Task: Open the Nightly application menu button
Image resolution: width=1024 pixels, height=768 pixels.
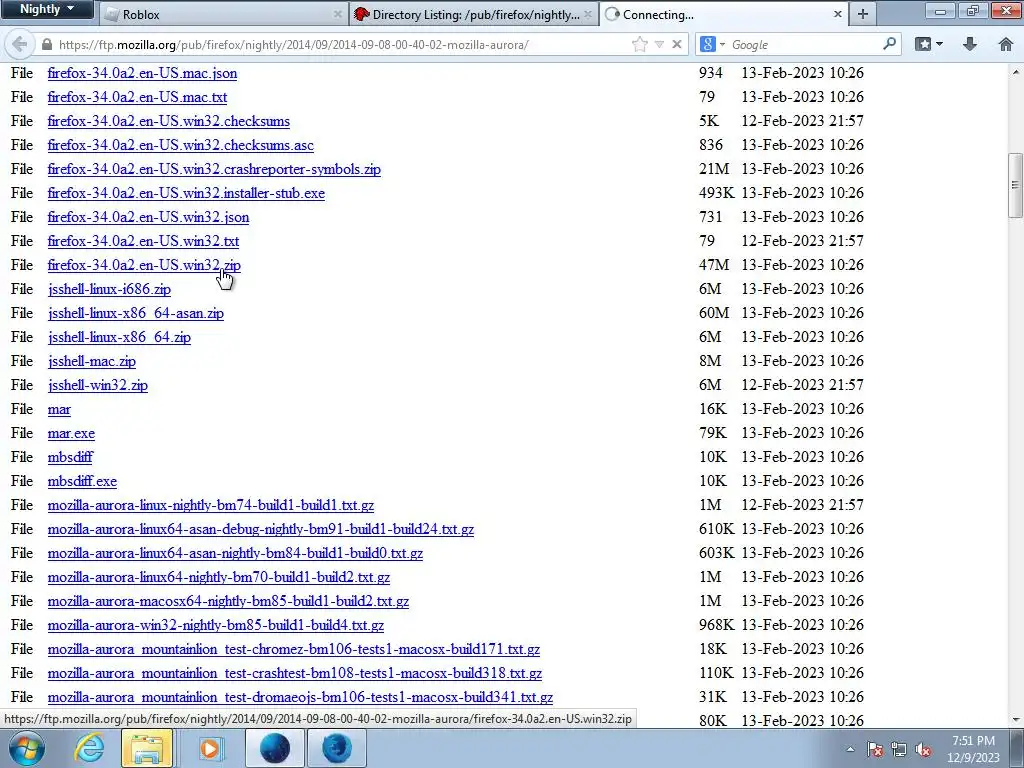Action: [x=47, y=9]
